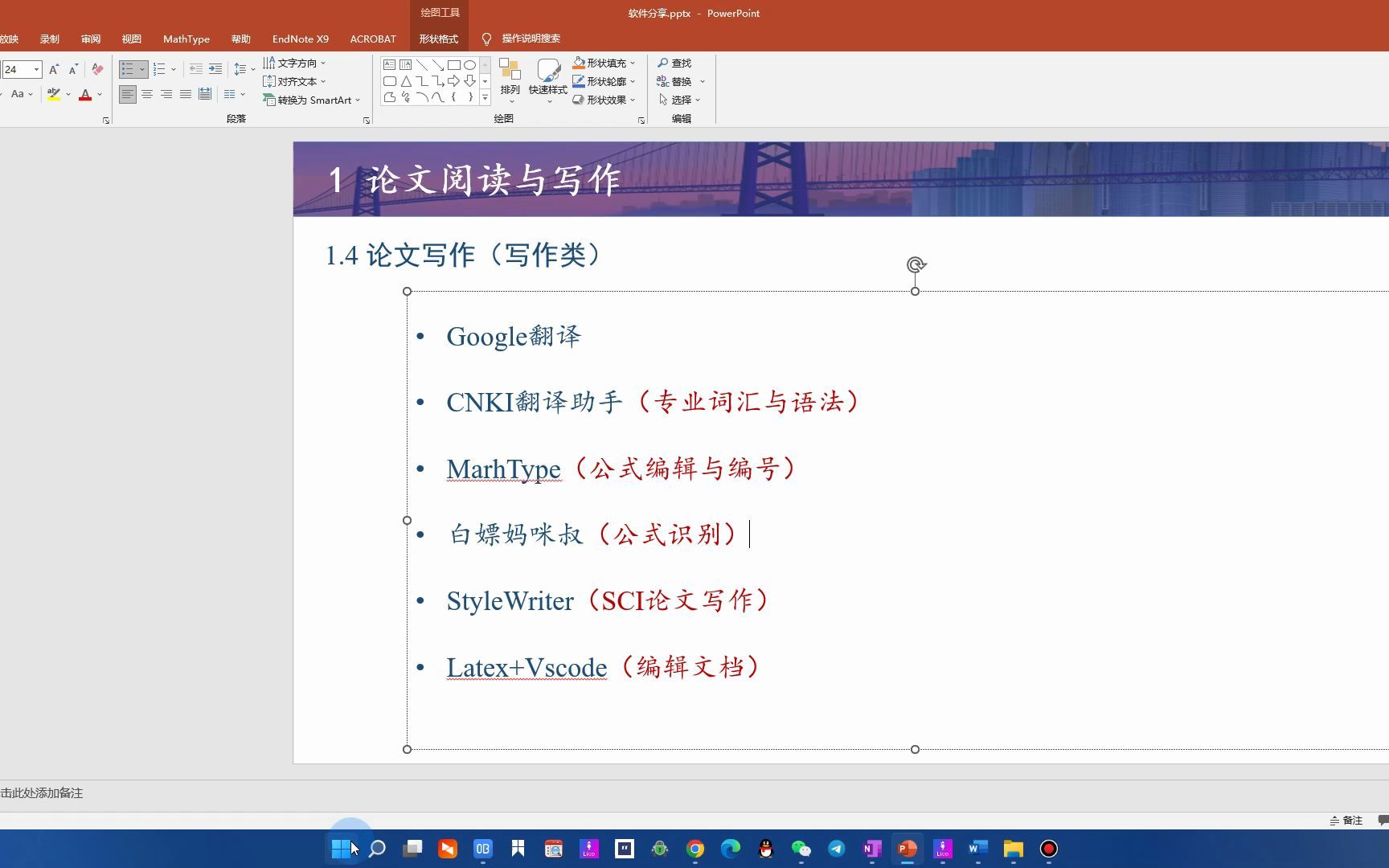Toggle numbered list formatting
Image resolution: width=1389 pixels, height=868 pixels.
(x=159, y=70)
